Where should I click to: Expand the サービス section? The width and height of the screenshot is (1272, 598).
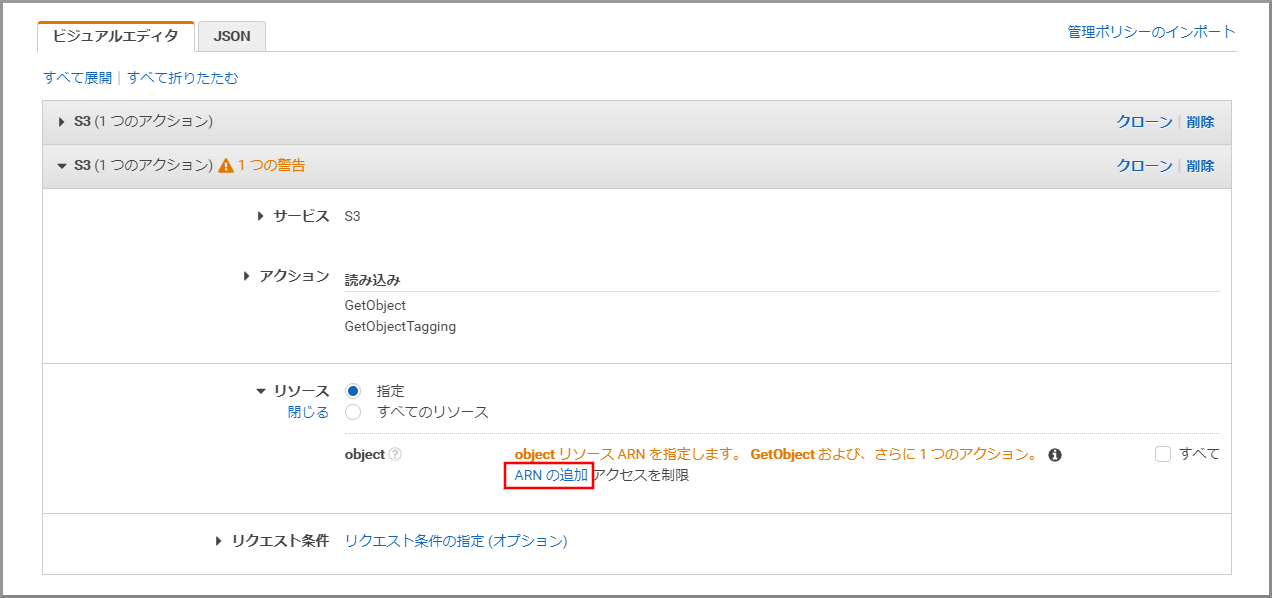260,216
